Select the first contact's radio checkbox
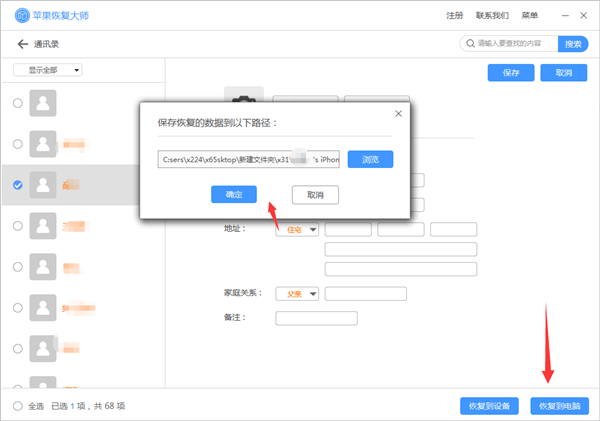This screenshot has height=421, width=600. [17, 103]
